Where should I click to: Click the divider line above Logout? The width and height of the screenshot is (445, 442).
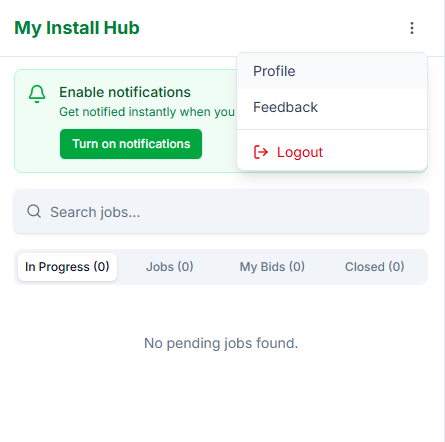332,129
